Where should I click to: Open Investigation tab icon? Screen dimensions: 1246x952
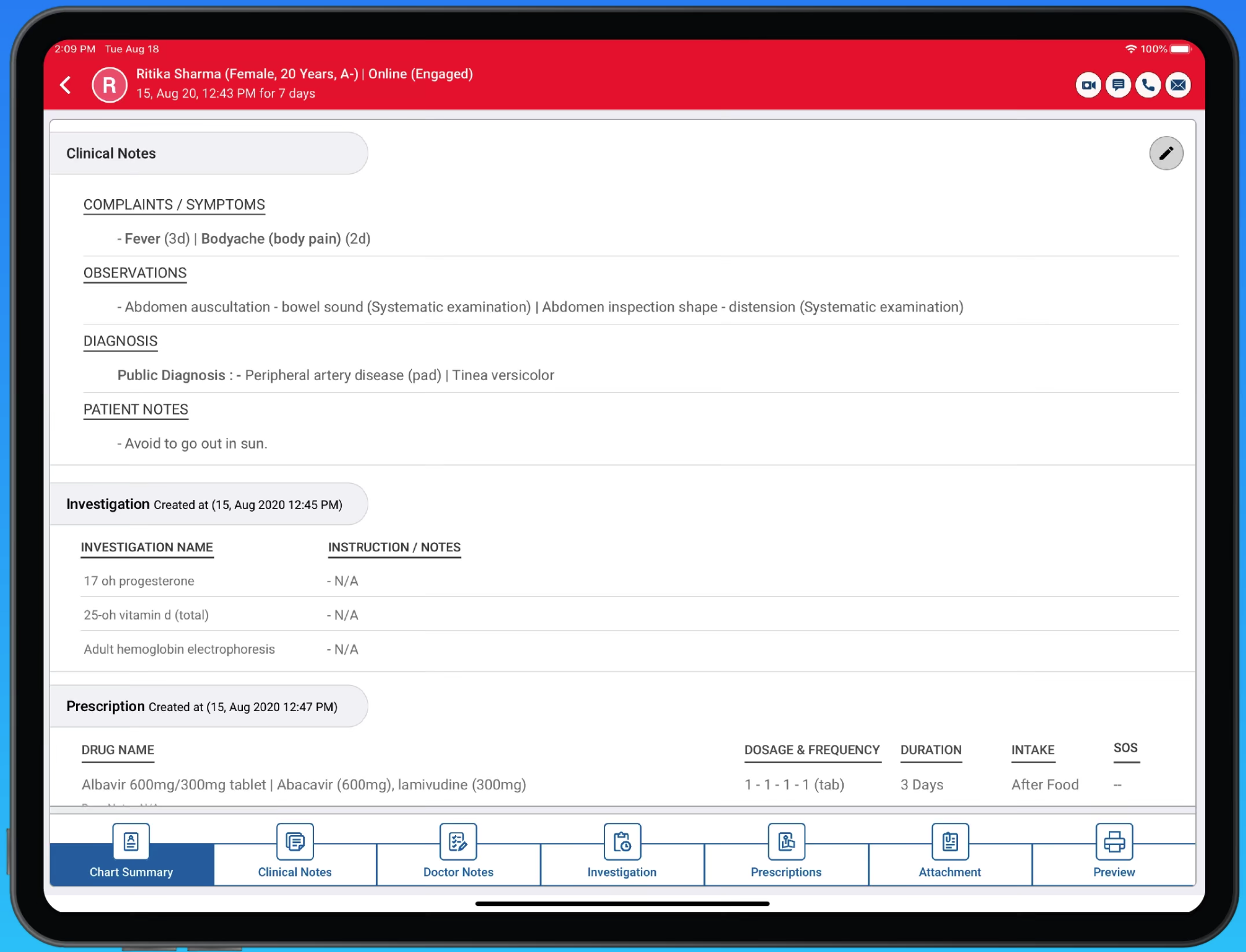tap(622, 841)
